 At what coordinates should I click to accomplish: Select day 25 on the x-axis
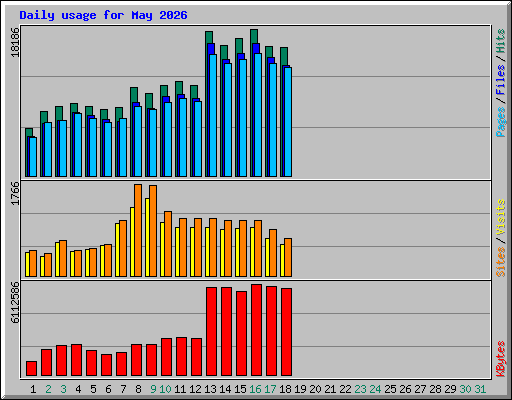390,389
